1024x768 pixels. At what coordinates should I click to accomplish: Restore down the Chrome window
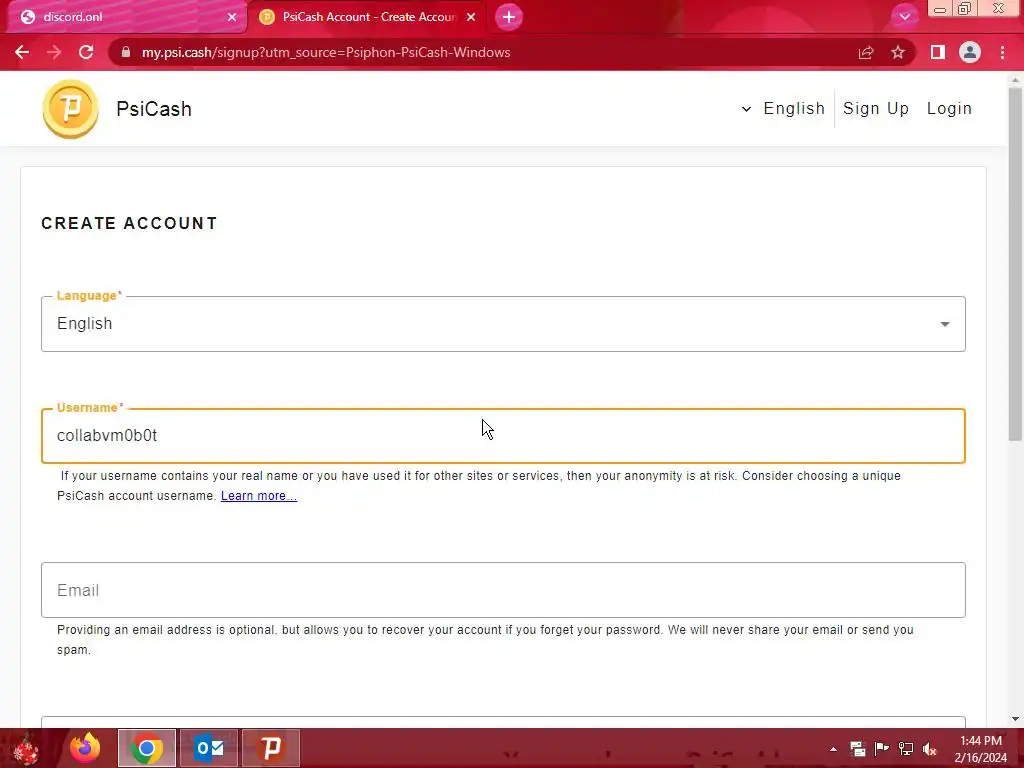coord(965,9)
